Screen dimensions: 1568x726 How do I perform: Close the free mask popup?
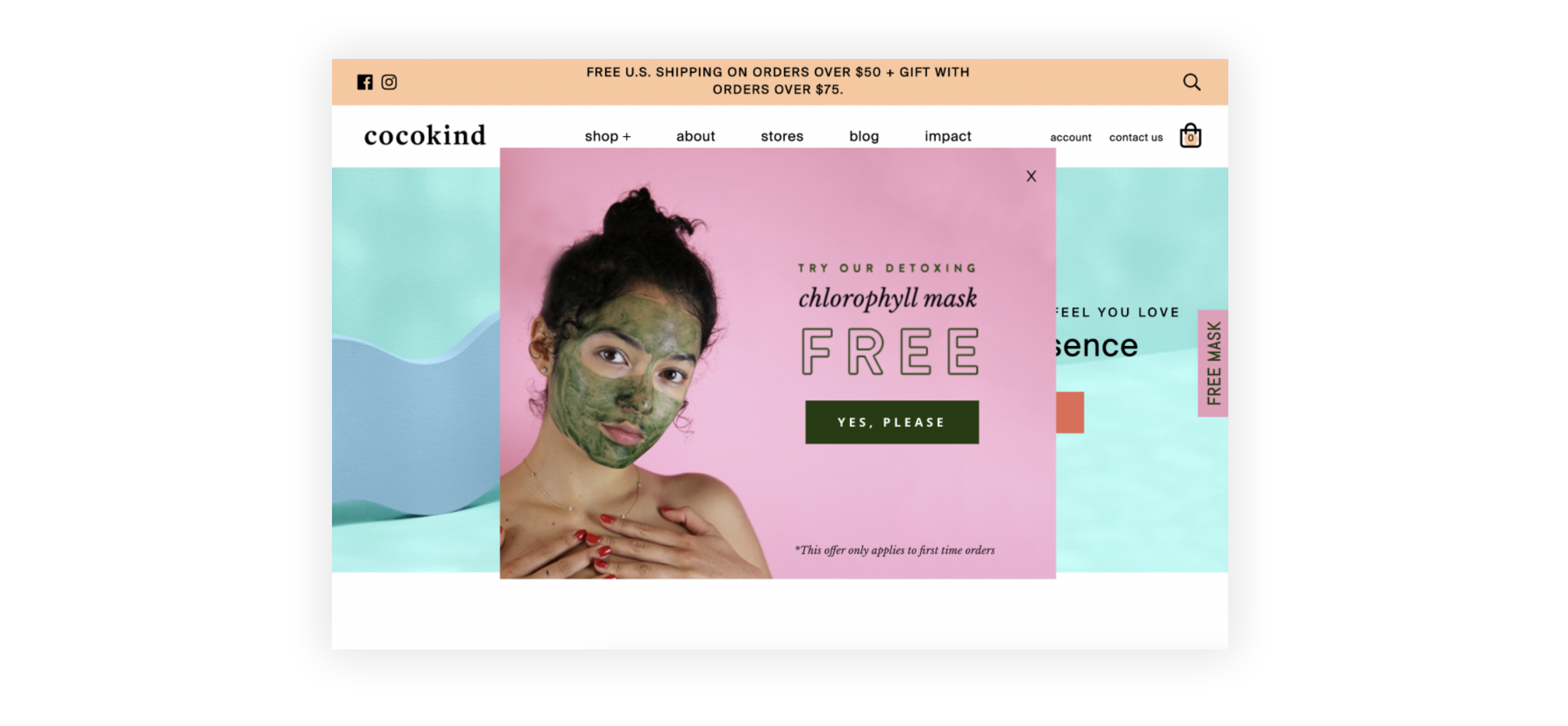1031,176
